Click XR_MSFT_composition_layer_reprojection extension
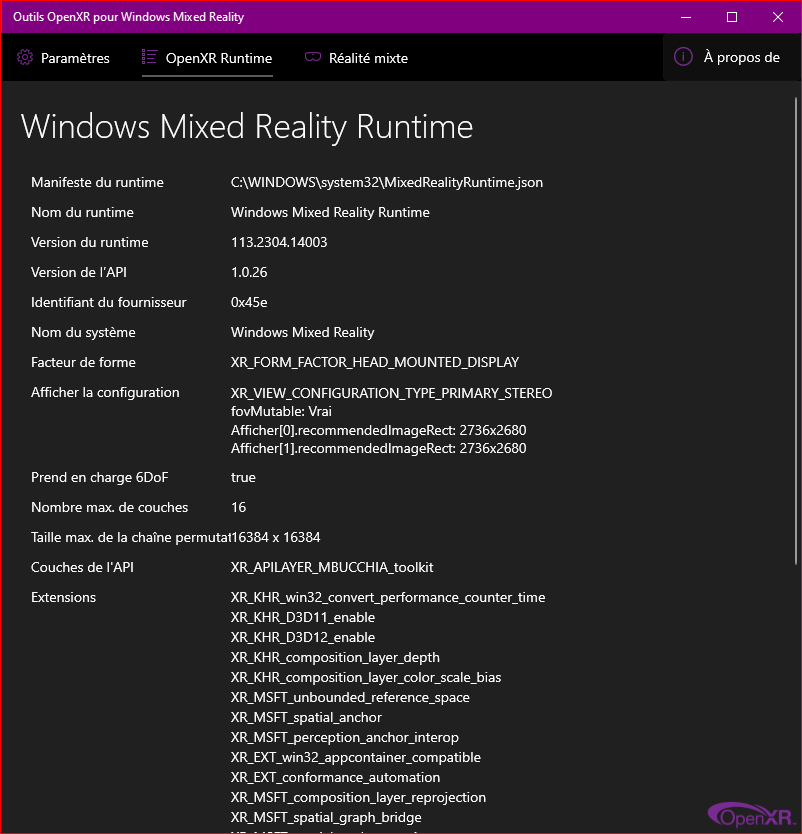 (x=358, y=798)
